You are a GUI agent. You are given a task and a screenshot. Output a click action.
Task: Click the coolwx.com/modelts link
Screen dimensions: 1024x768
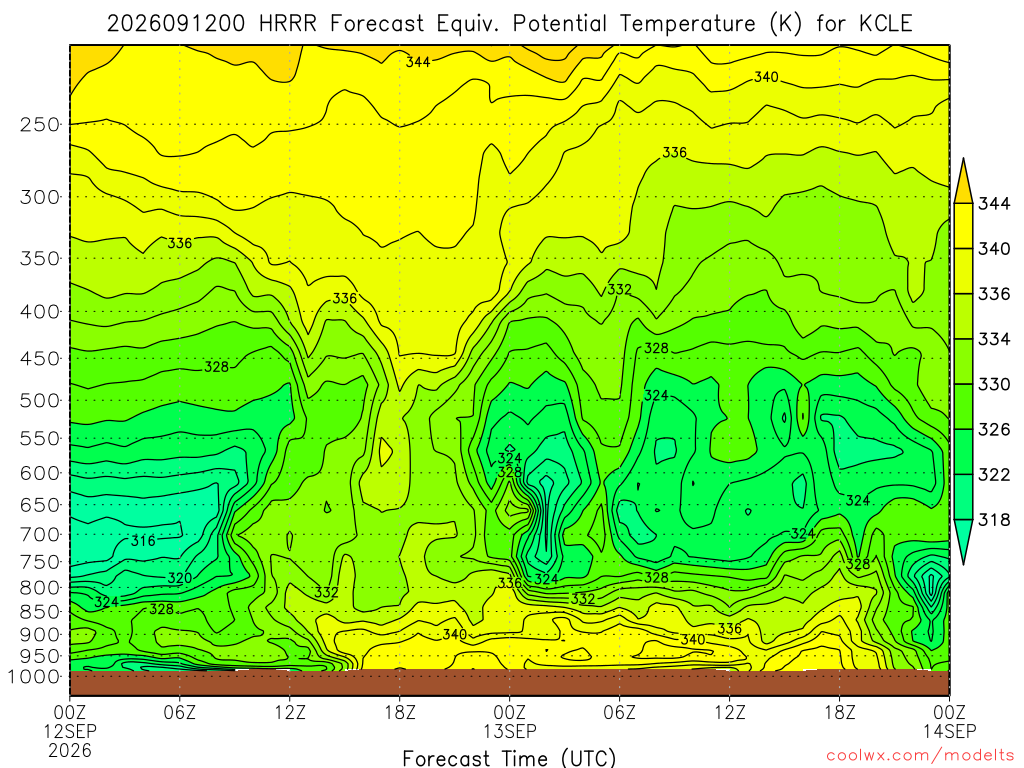[x=920, y=756]
